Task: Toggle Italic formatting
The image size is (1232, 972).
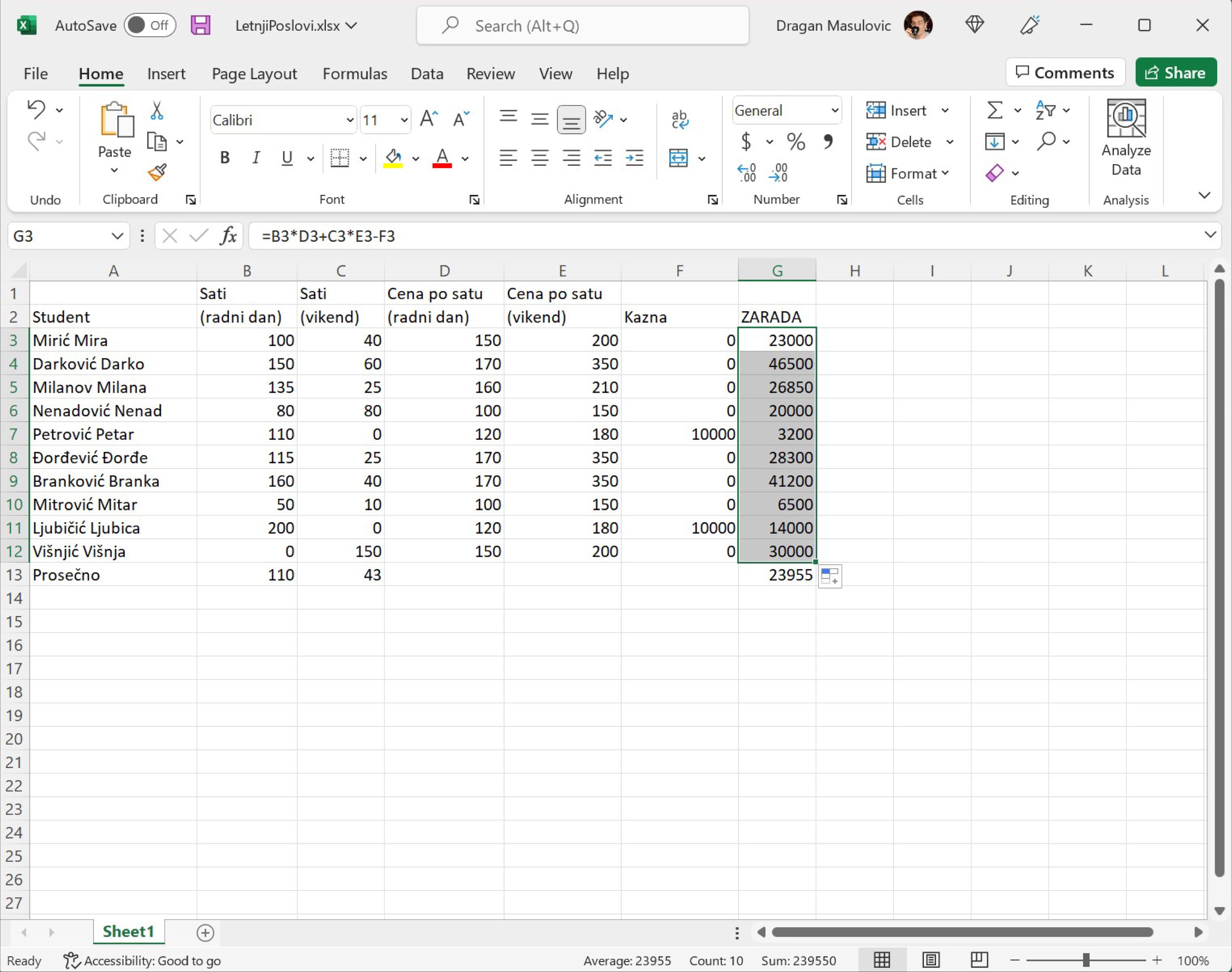Action: pos(256,158)
